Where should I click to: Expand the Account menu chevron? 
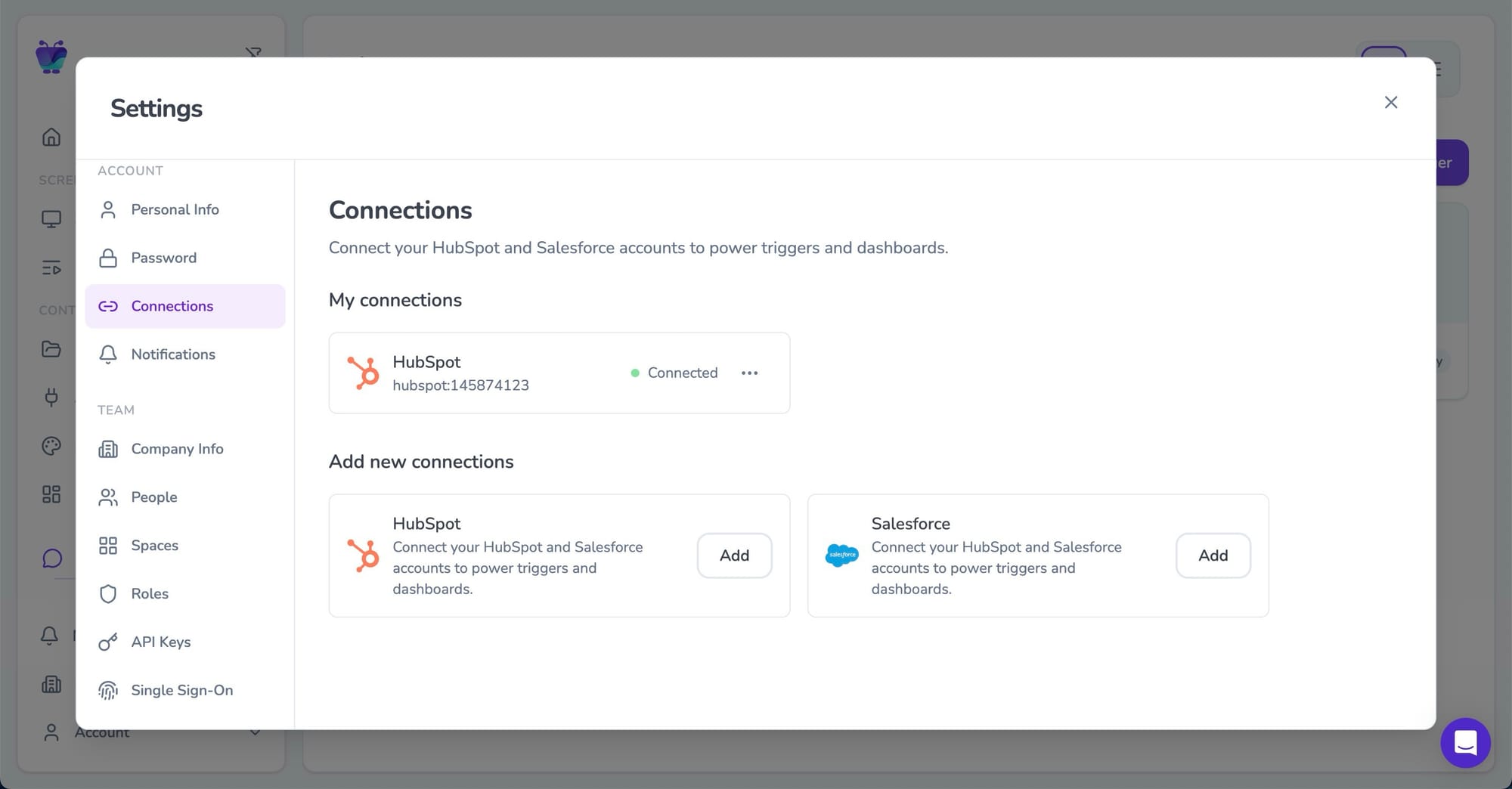coord(255,732)
